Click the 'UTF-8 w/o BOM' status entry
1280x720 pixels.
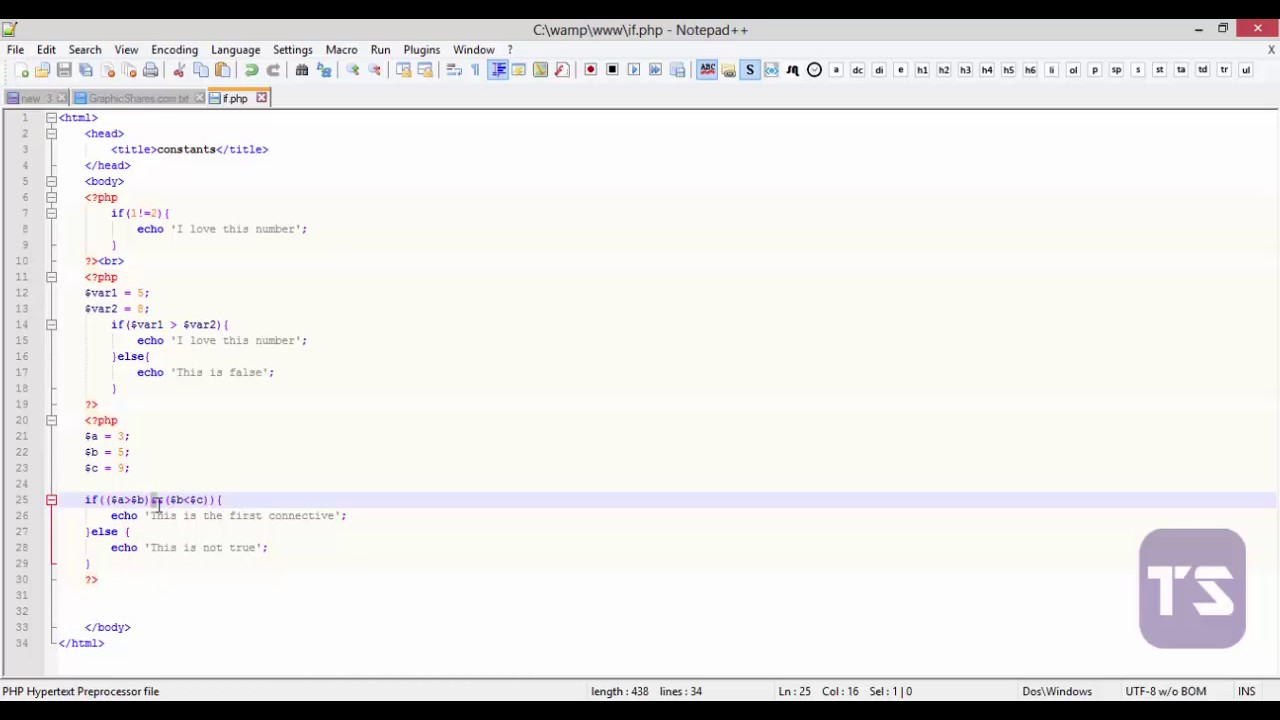point(1165,691)
